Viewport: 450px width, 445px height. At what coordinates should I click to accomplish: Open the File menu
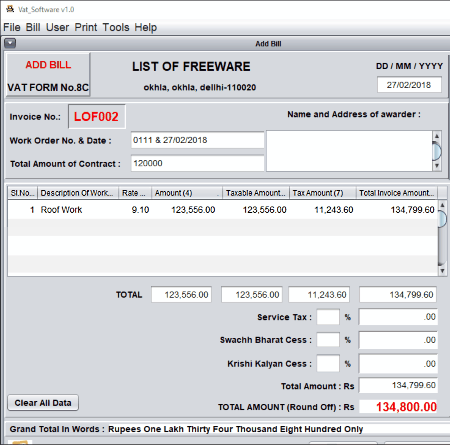12,27
